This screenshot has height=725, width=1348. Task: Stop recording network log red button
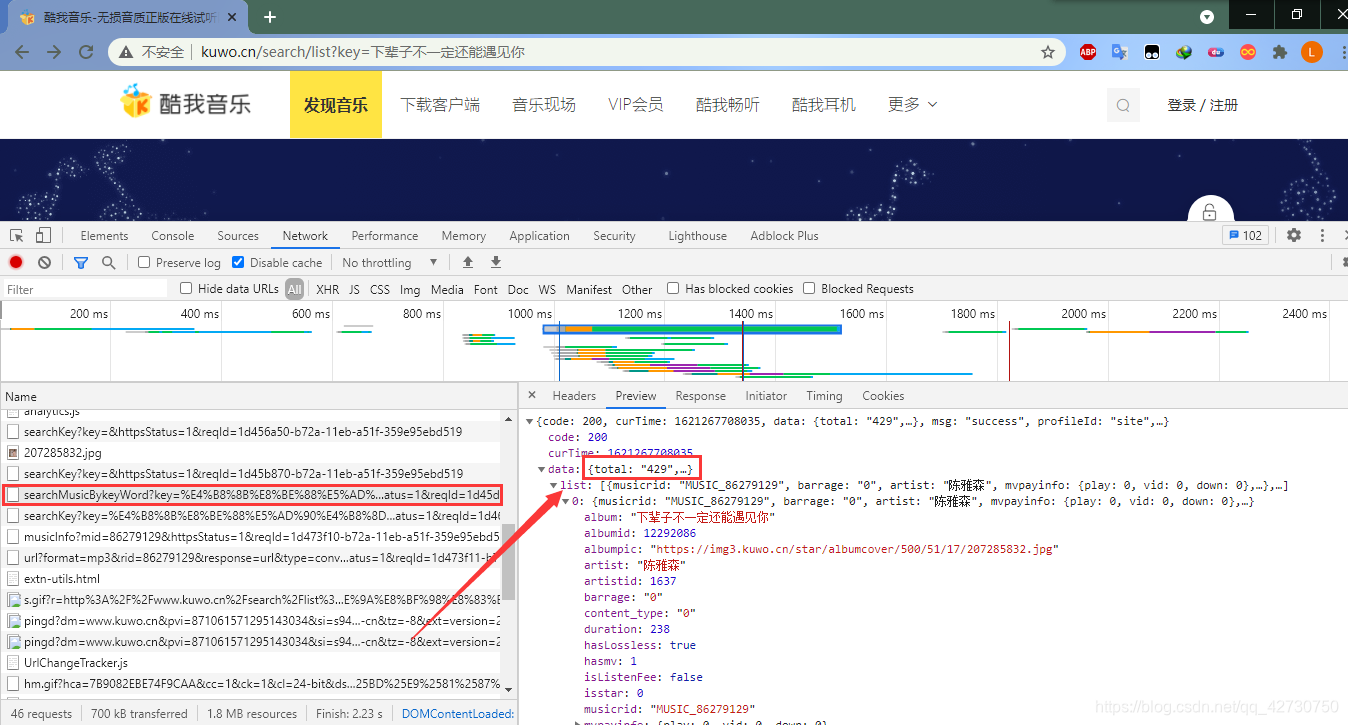[x=16, y=262]
